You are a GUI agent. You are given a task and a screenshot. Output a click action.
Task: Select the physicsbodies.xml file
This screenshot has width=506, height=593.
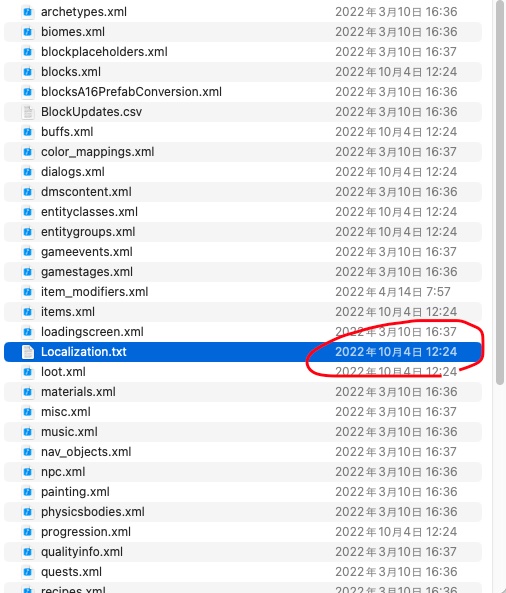[243, 512]
